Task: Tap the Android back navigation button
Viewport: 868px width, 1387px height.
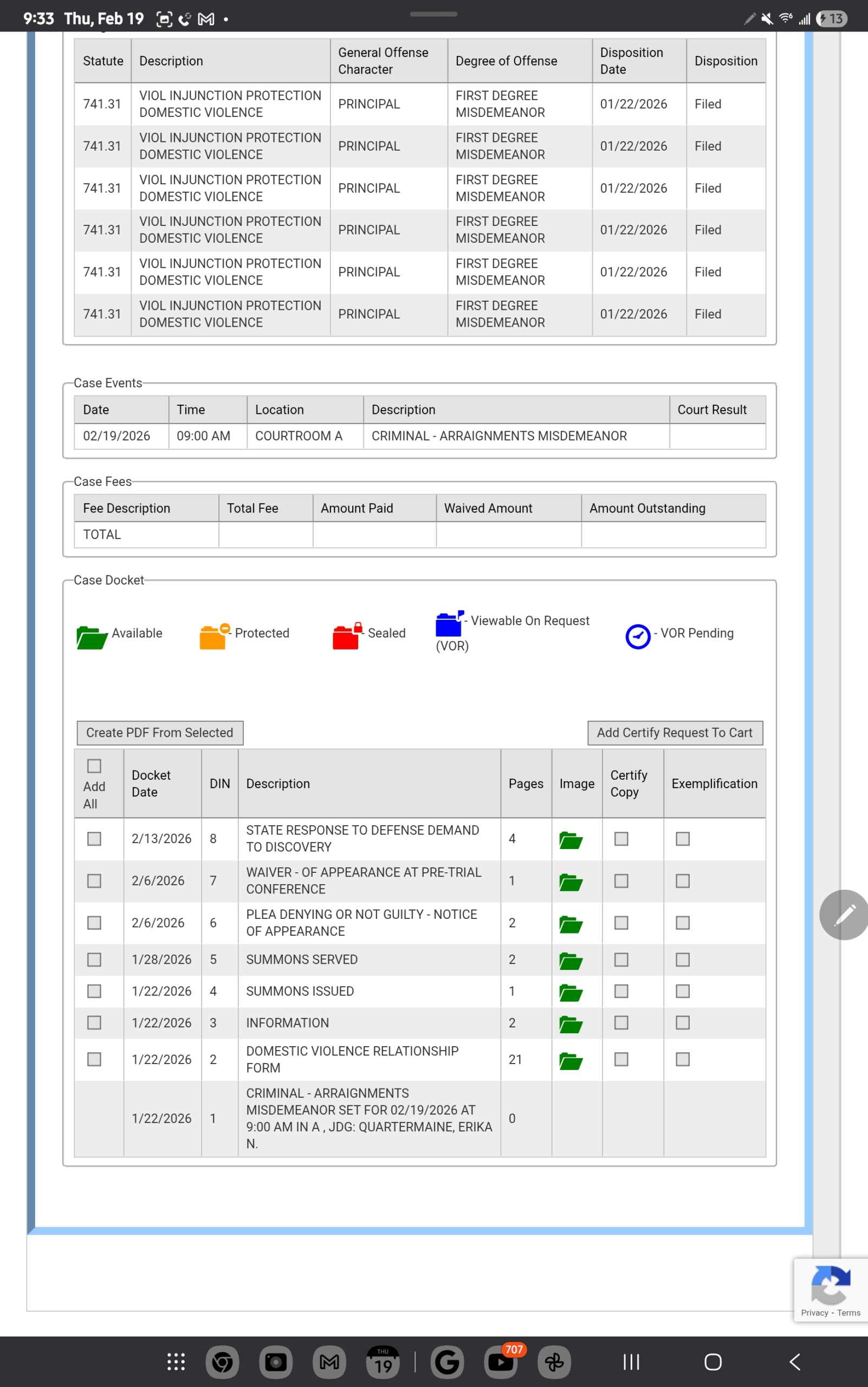Action: [x=794, y=1362]
